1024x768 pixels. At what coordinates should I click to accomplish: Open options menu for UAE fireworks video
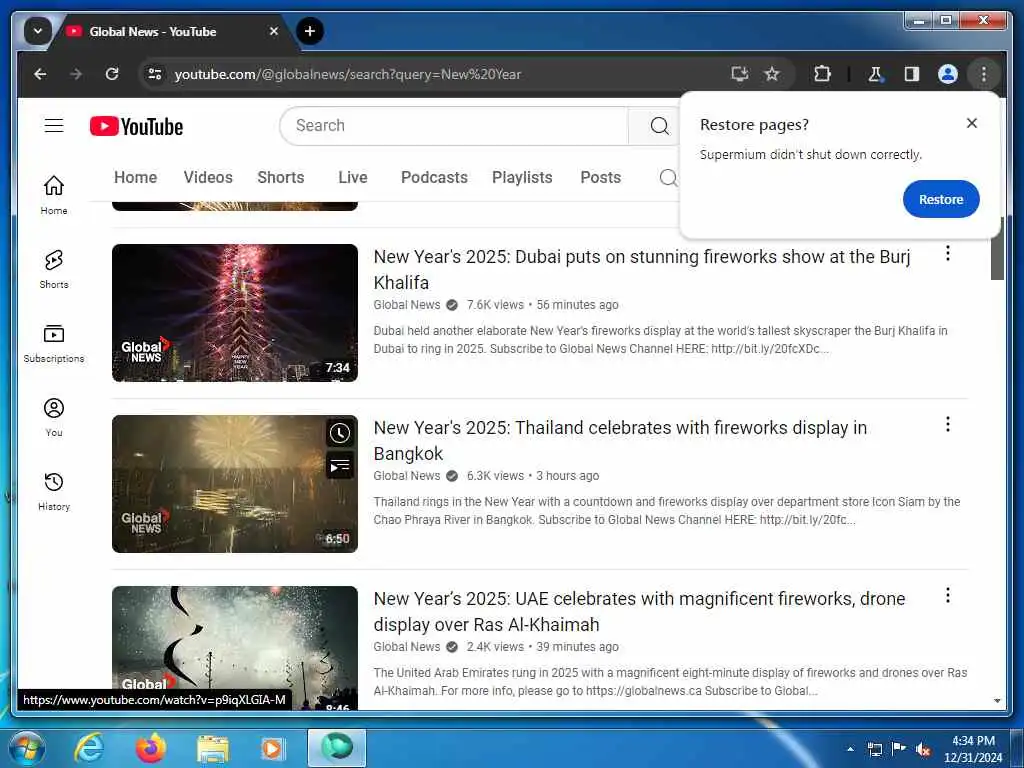coord(948,596)
